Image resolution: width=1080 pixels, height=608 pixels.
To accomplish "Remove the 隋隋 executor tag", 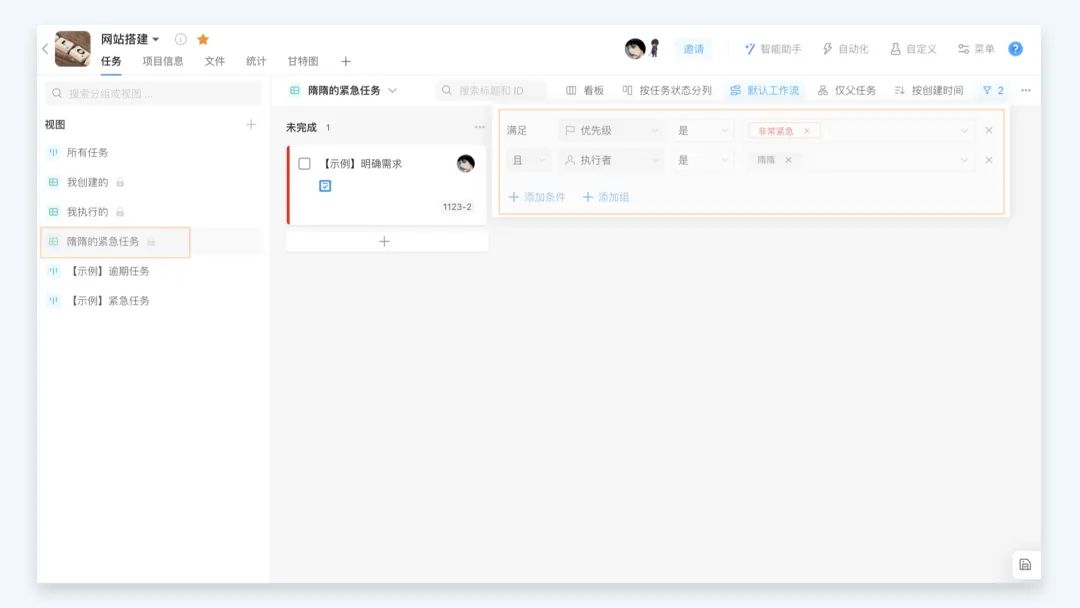I will (788, 160).
